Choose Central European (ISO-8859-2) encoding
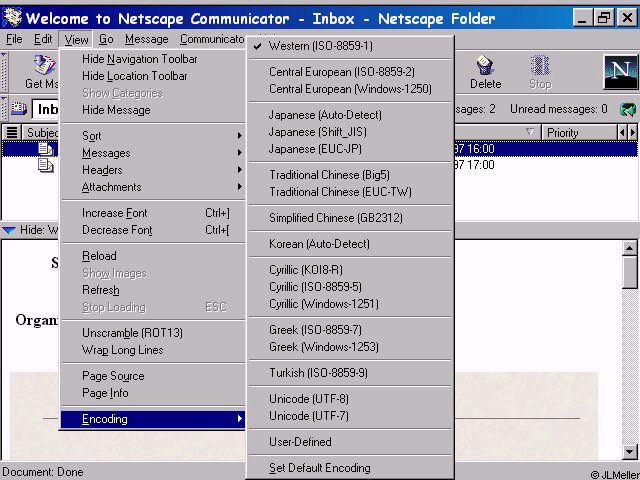 (x=351, y=72)
